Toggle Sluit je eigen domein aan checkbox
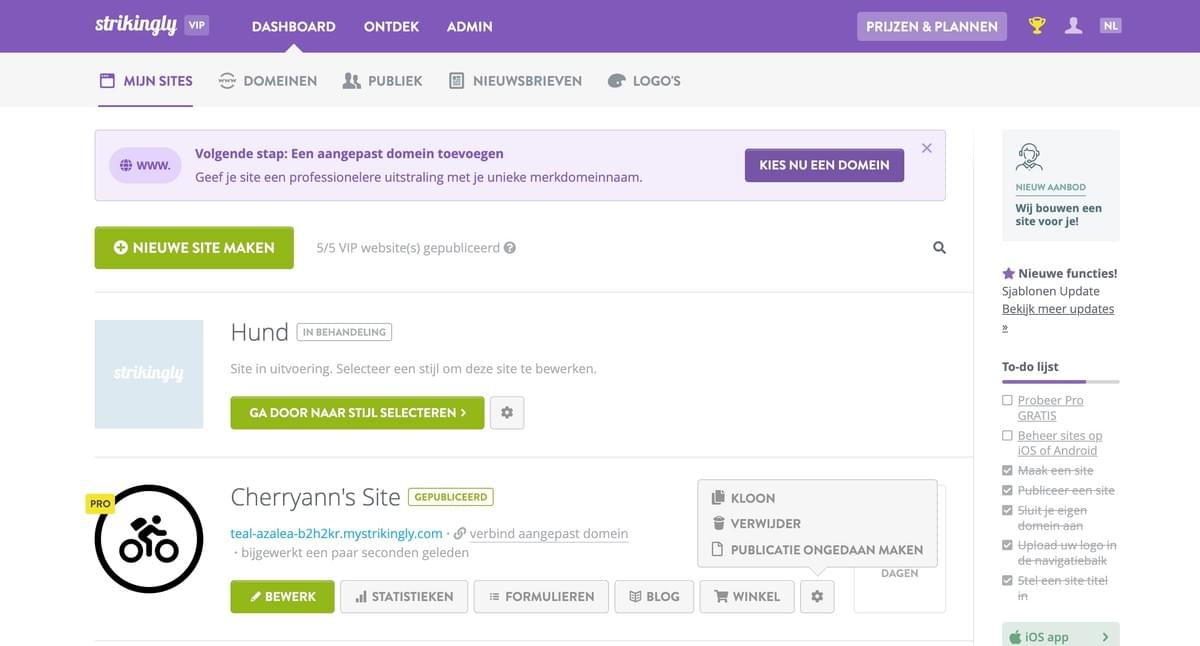This screenshot has height=646, width=1200. point(1007,510)
